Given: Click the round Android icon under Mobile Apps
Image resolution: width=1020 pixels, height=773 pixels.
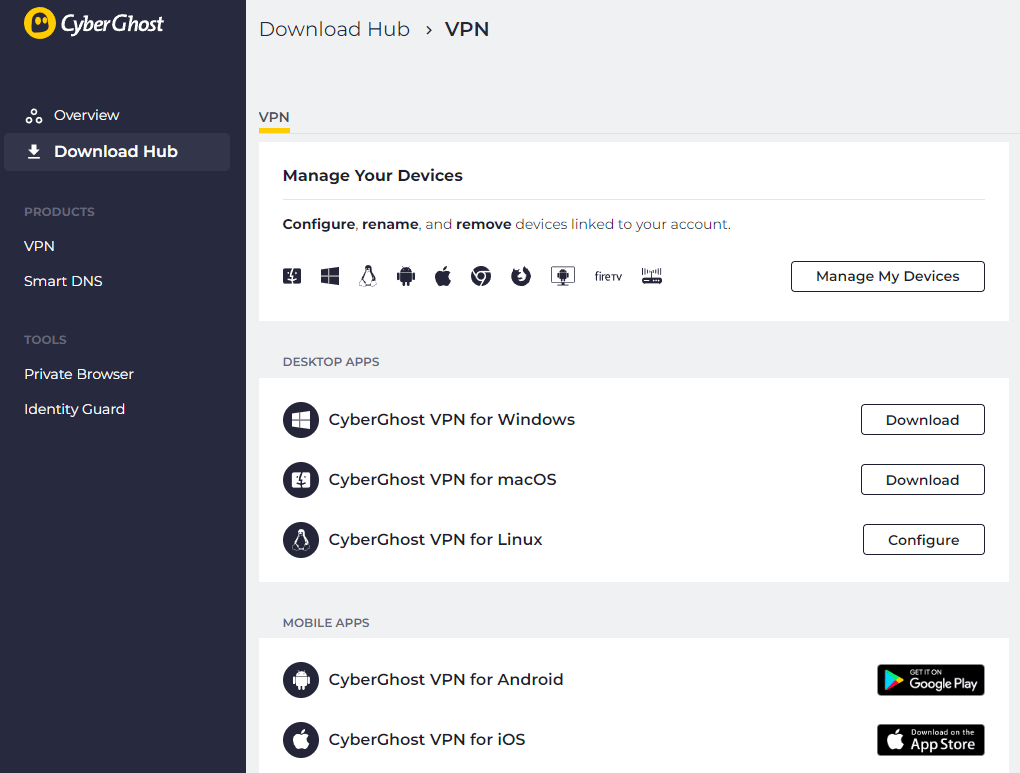Looking at the screenshot, I should [301, 680].
